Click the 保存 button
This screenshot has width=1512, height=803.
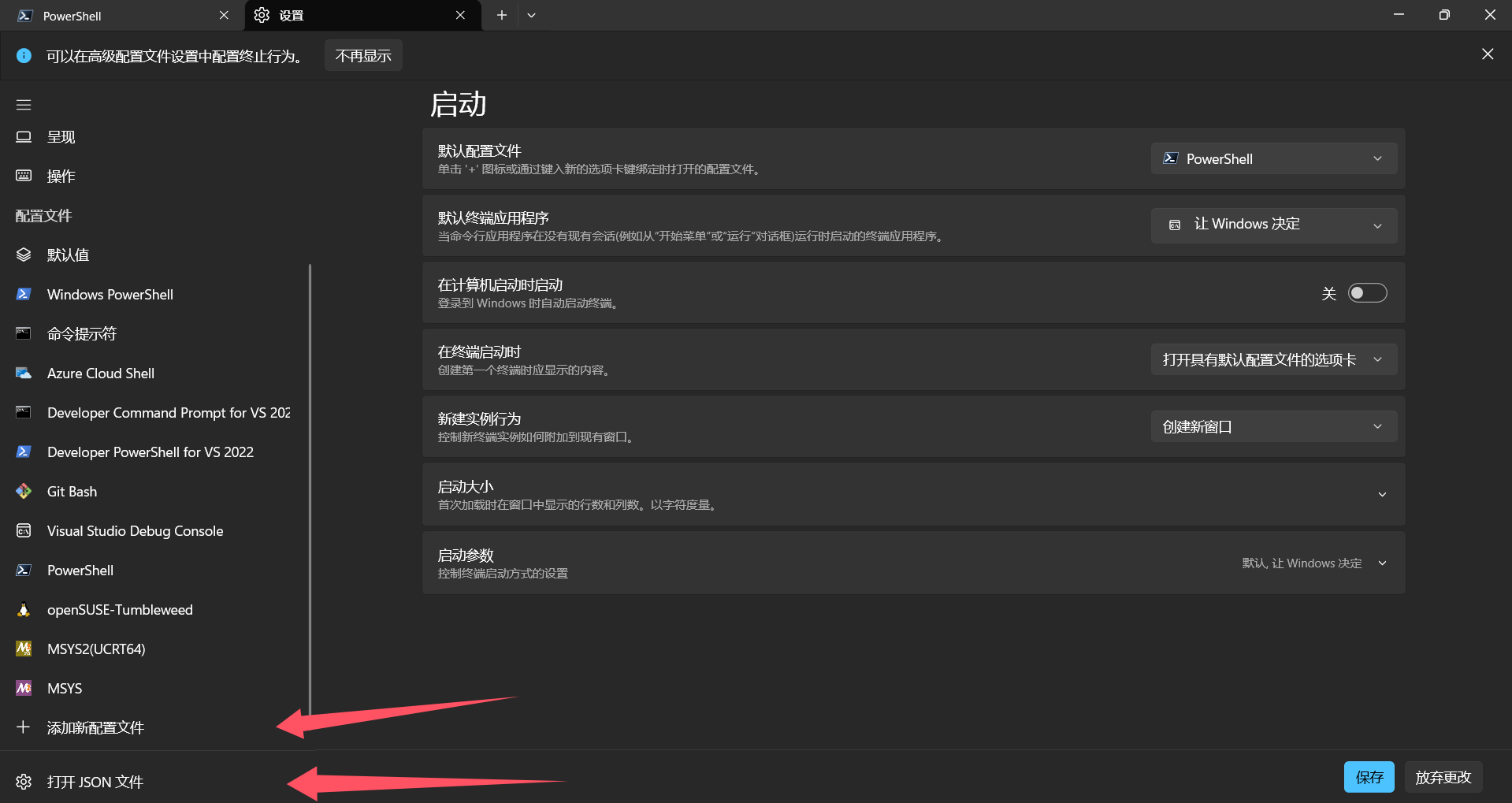coord(1369,776)
